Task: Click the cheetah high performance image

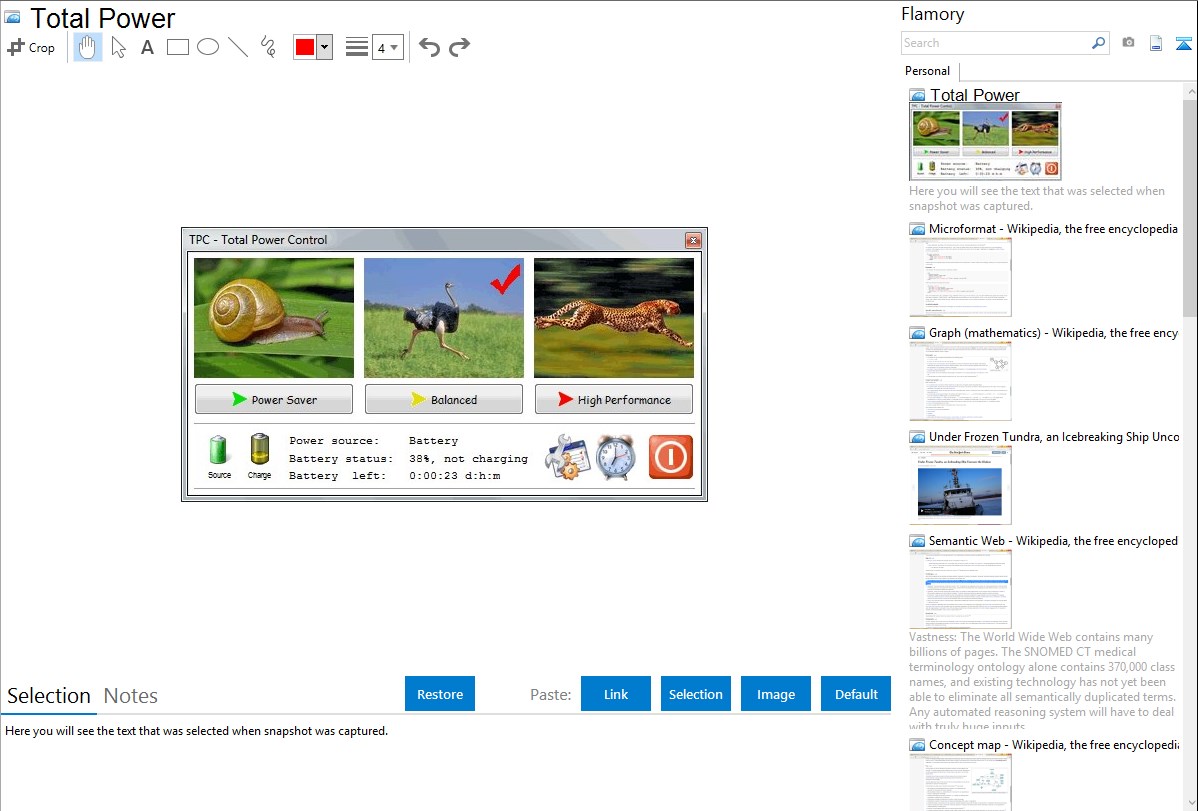Action: (x=614, y=318)
